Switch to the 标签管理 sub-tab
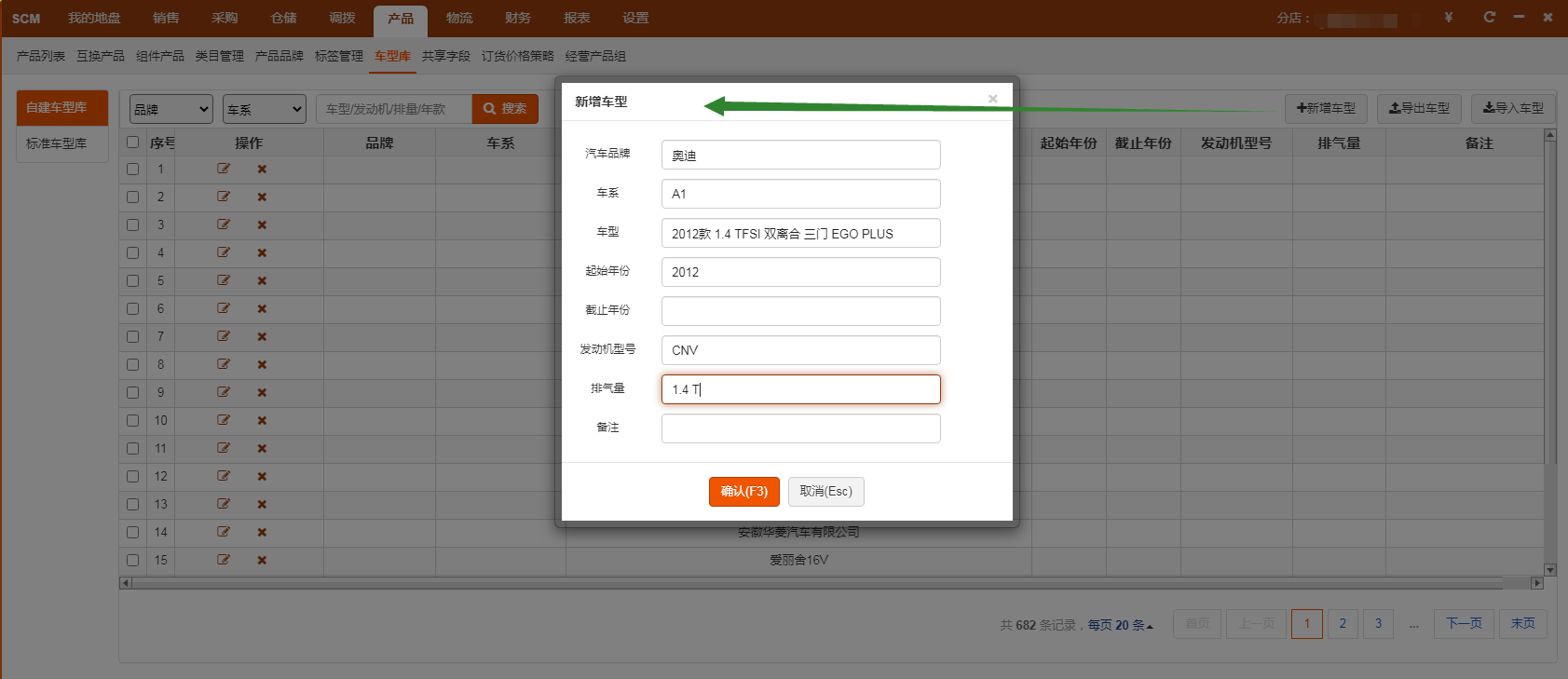Image resolution: width=1568 pixels, height=679 pixels. 339,56
